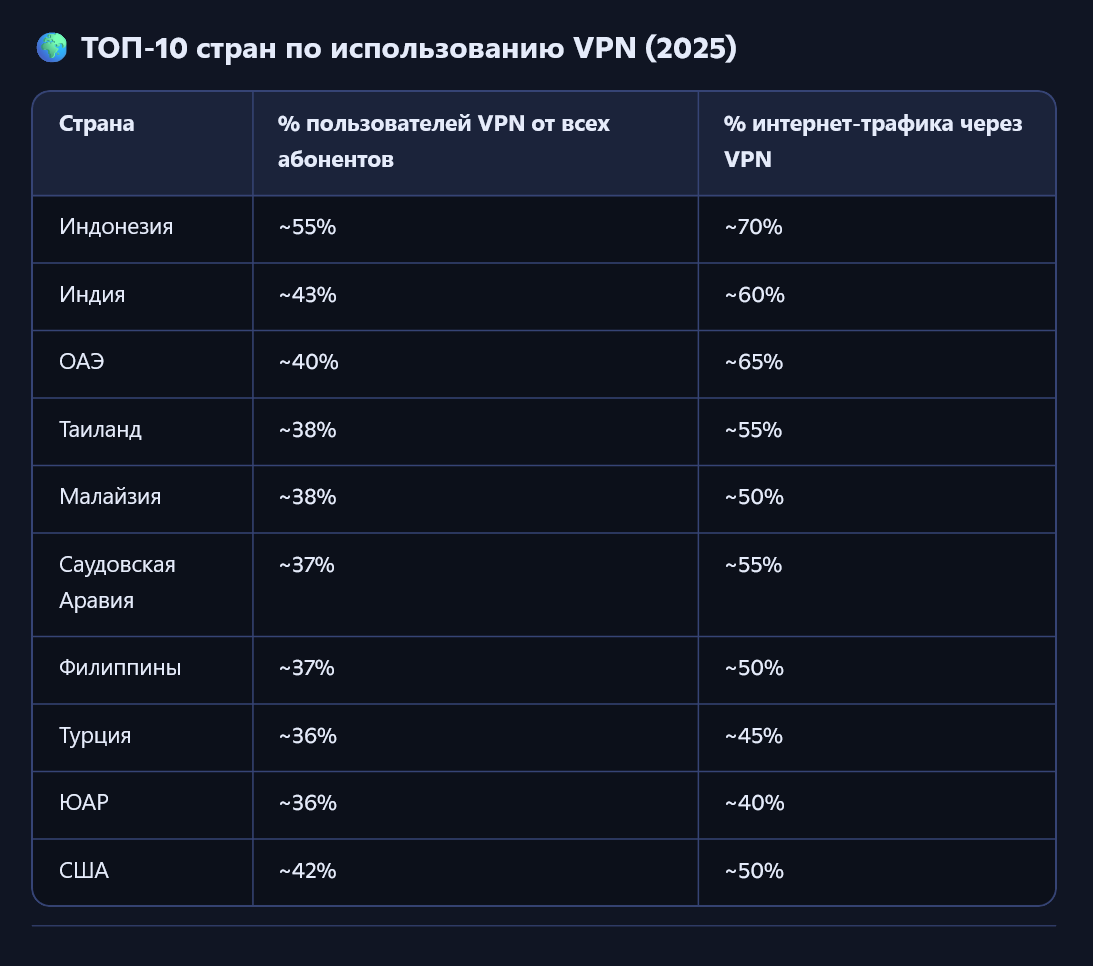Click the "Саудовская Аравия" country cell
This screenshot has height=966, width=1093.
pos(117,583)
